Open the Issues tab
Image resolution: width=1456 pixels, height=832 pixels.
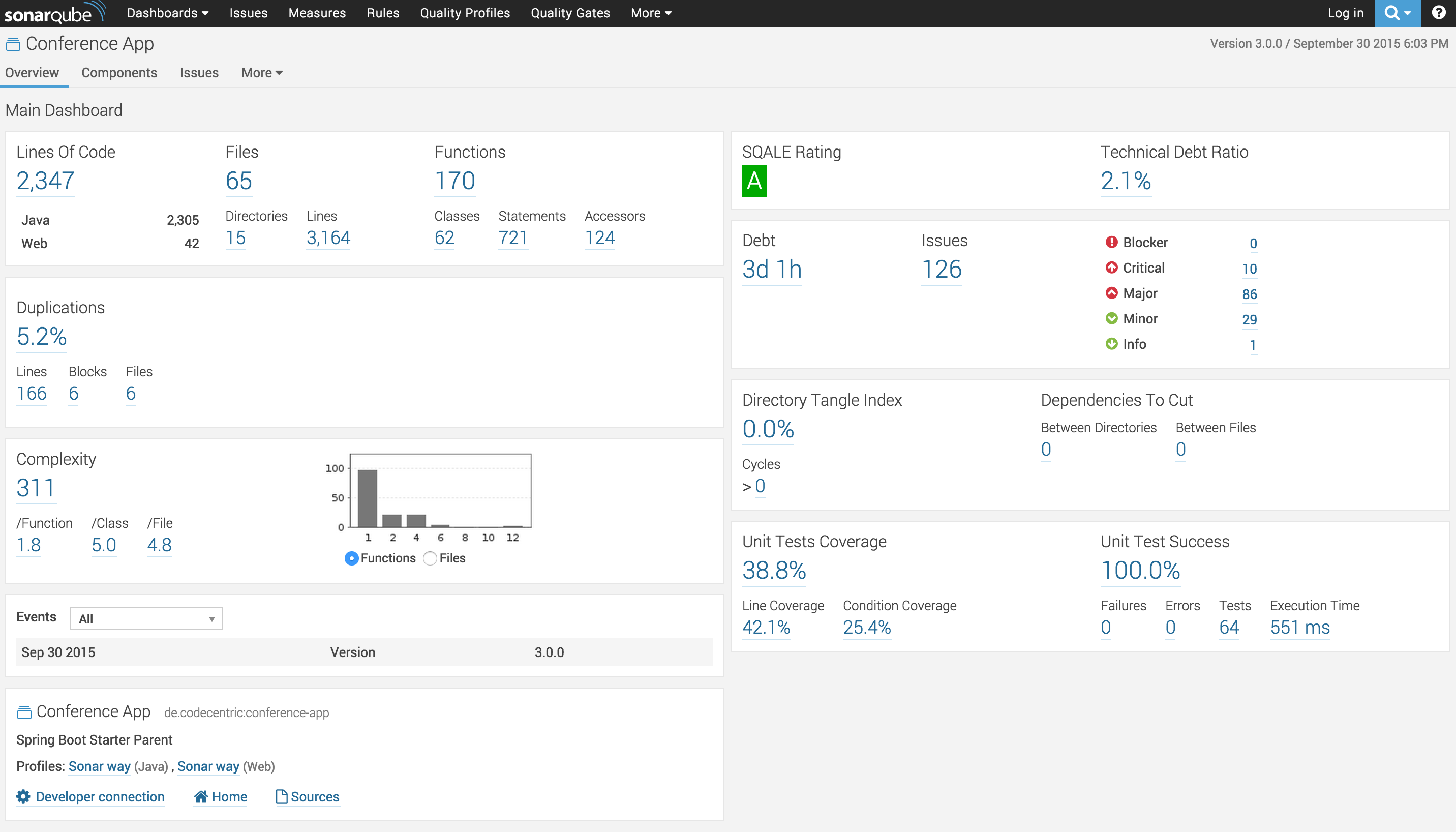(x=196, y=73)
